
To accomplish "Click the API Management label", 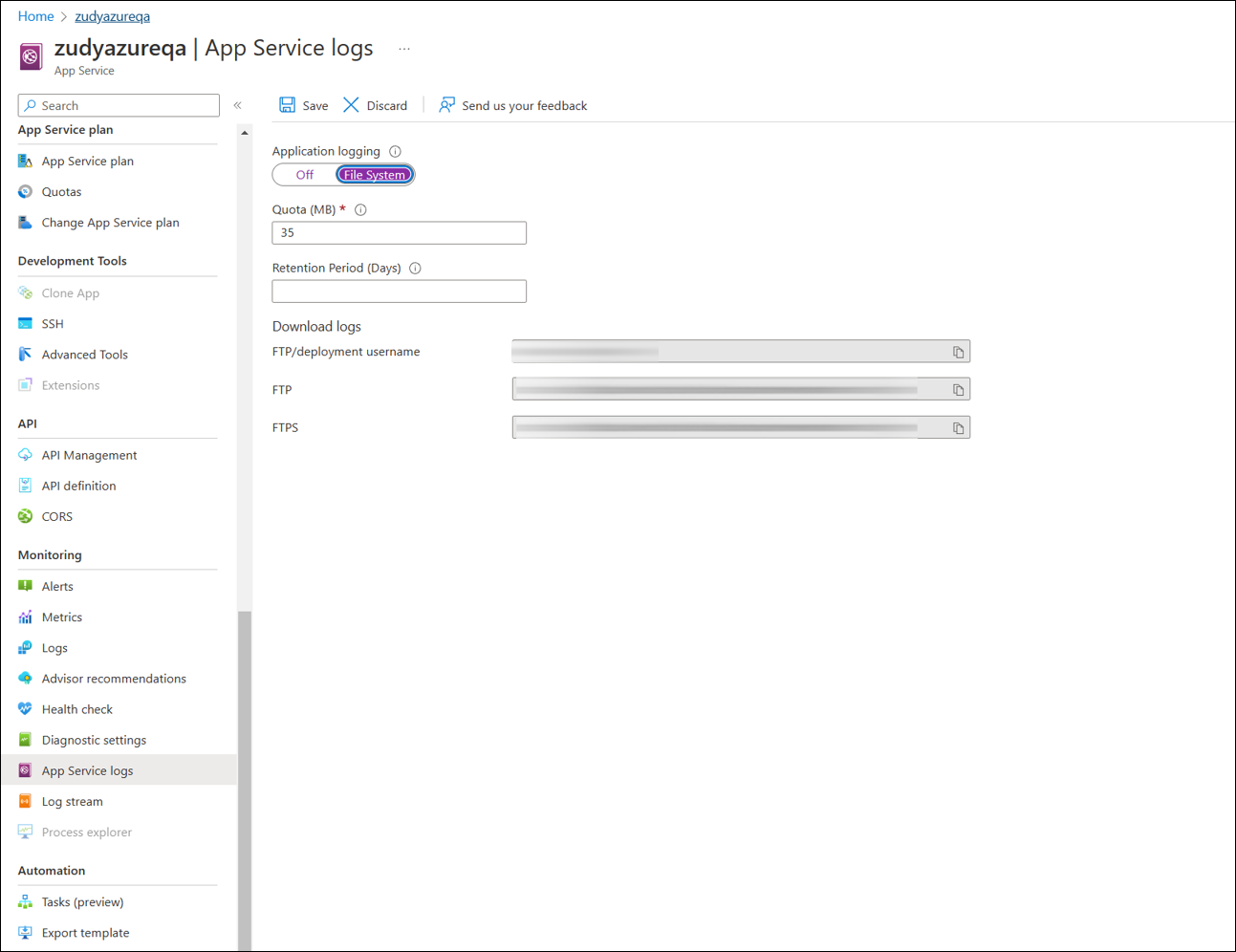I will pyautogui.click(x=89, y=455).
